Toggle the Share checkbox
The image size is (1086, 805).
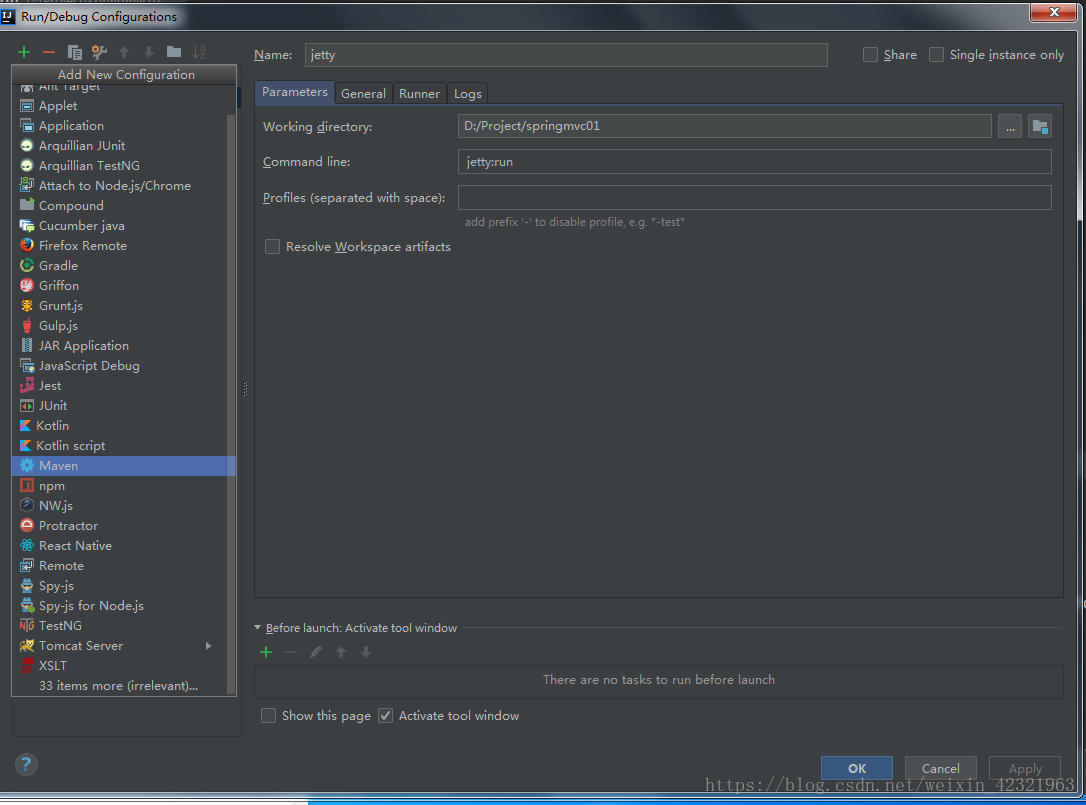[x=871, y=55]
